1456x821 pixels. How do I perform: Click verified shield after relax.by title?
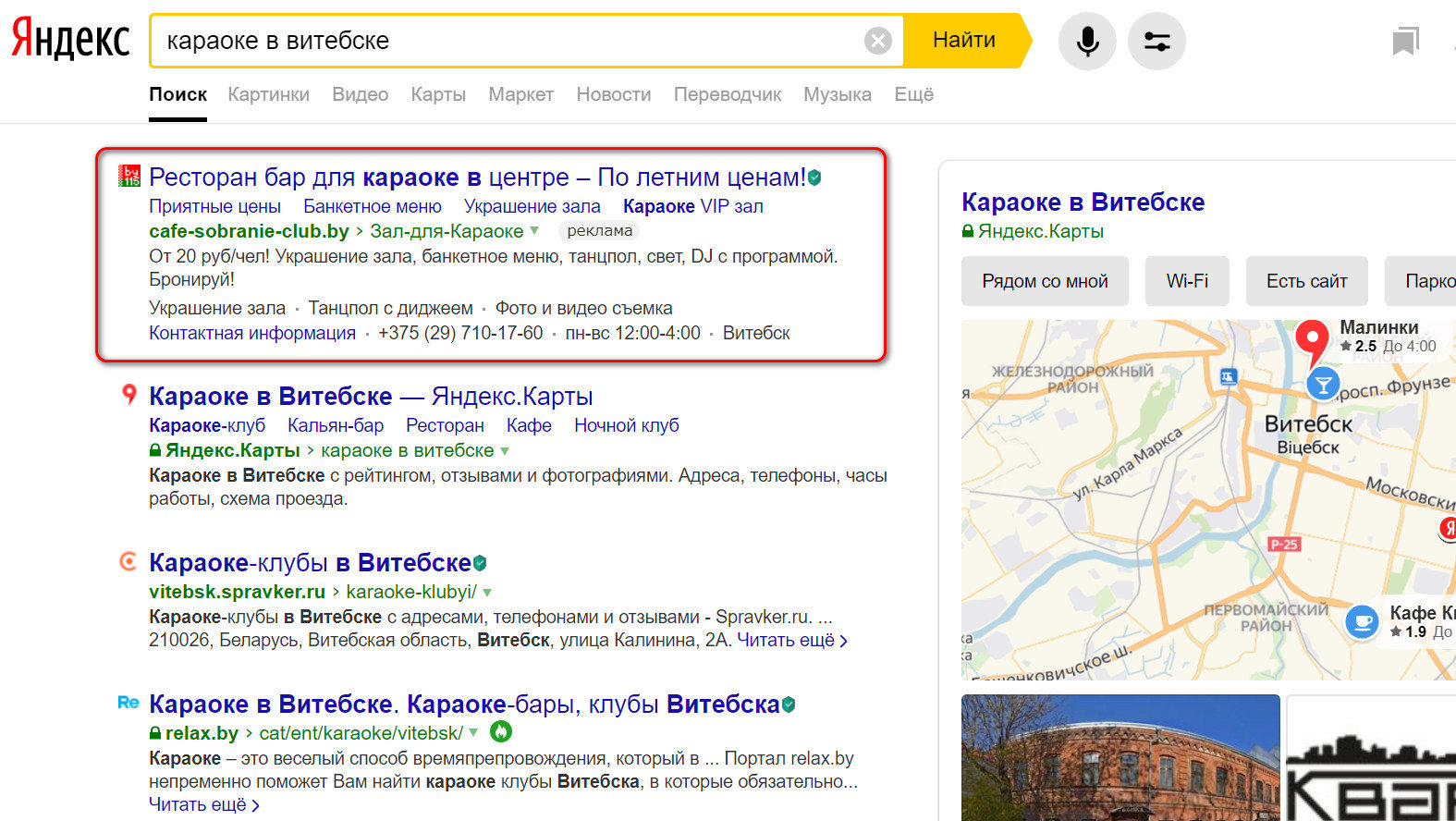pos(789,705)
